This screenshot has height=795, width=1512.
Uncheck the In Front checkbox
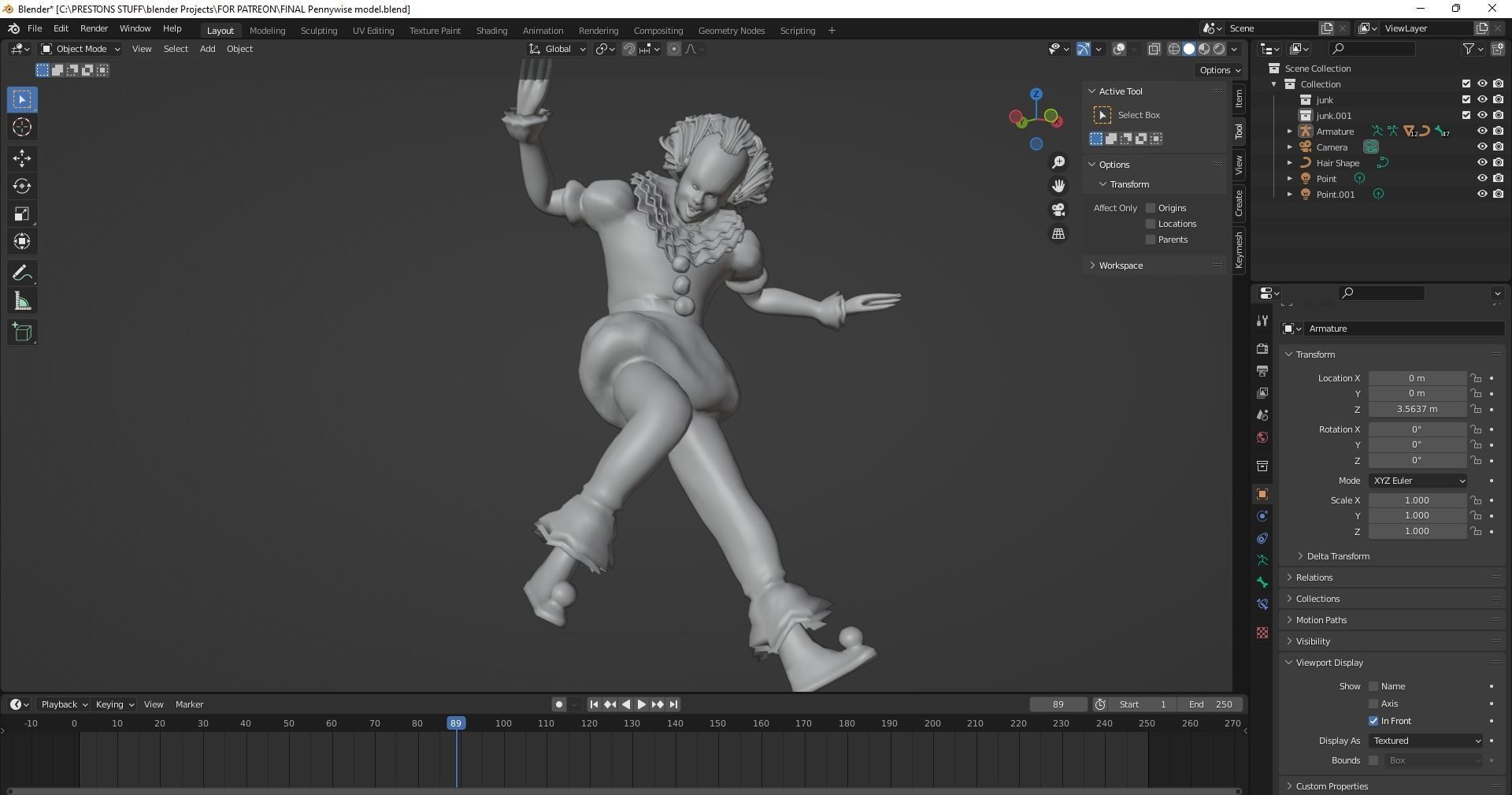(1373, 721)
